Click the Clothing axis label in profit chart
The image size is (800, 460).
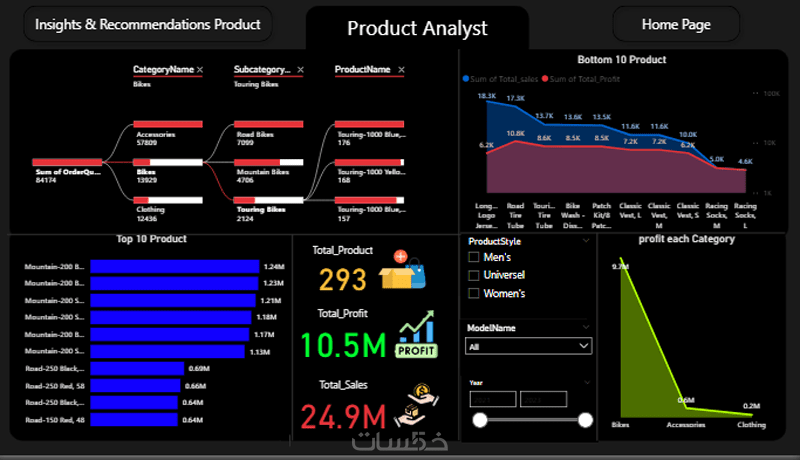[751, 424]
